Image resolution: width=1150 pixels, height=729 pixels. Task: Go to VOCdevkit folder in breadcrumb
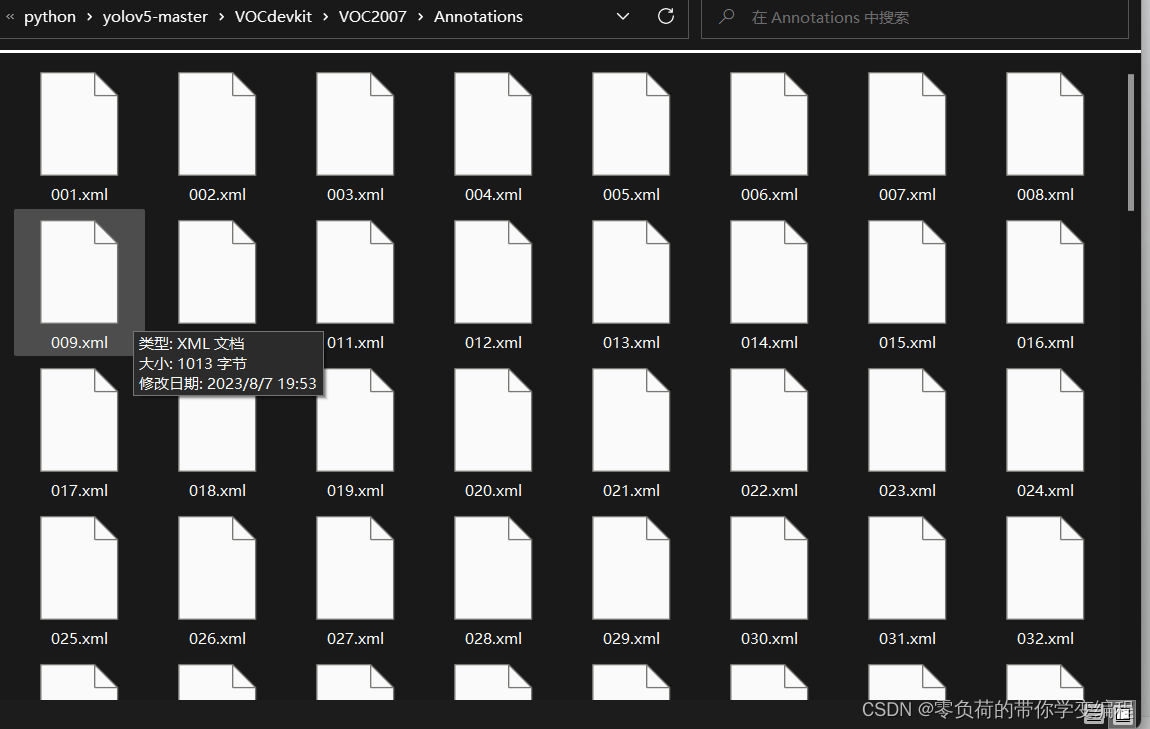pos(273,17)
